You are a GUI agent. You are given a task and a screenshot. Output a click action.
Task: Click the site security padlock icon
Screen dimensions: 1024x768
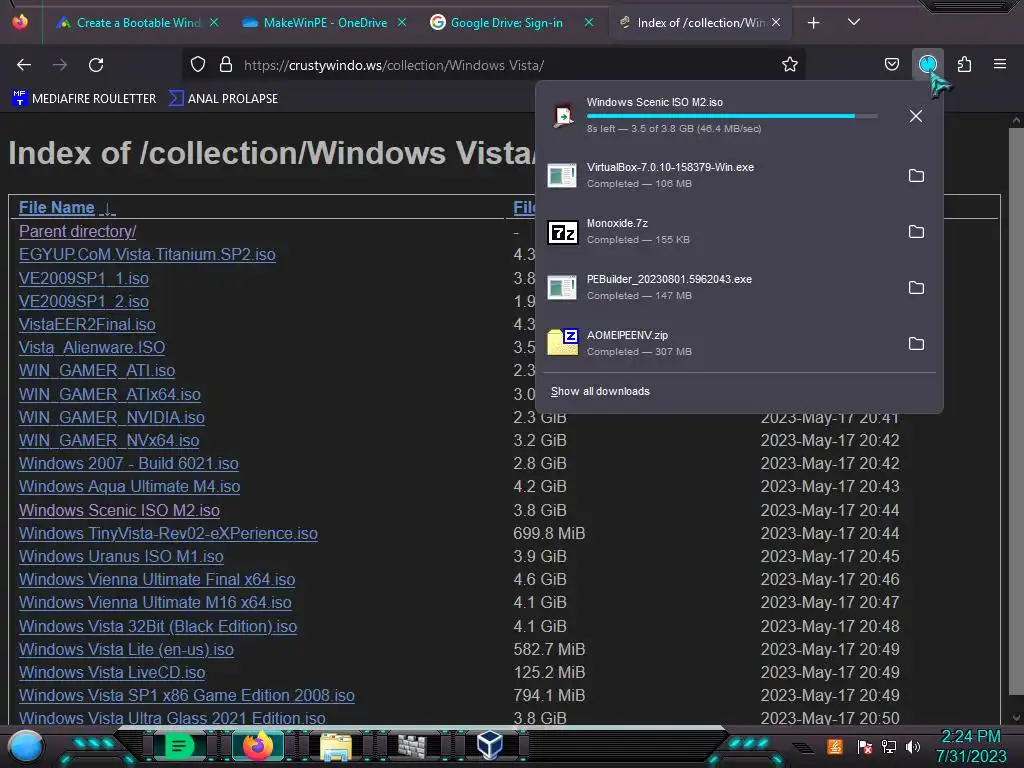tap(226, 65)
